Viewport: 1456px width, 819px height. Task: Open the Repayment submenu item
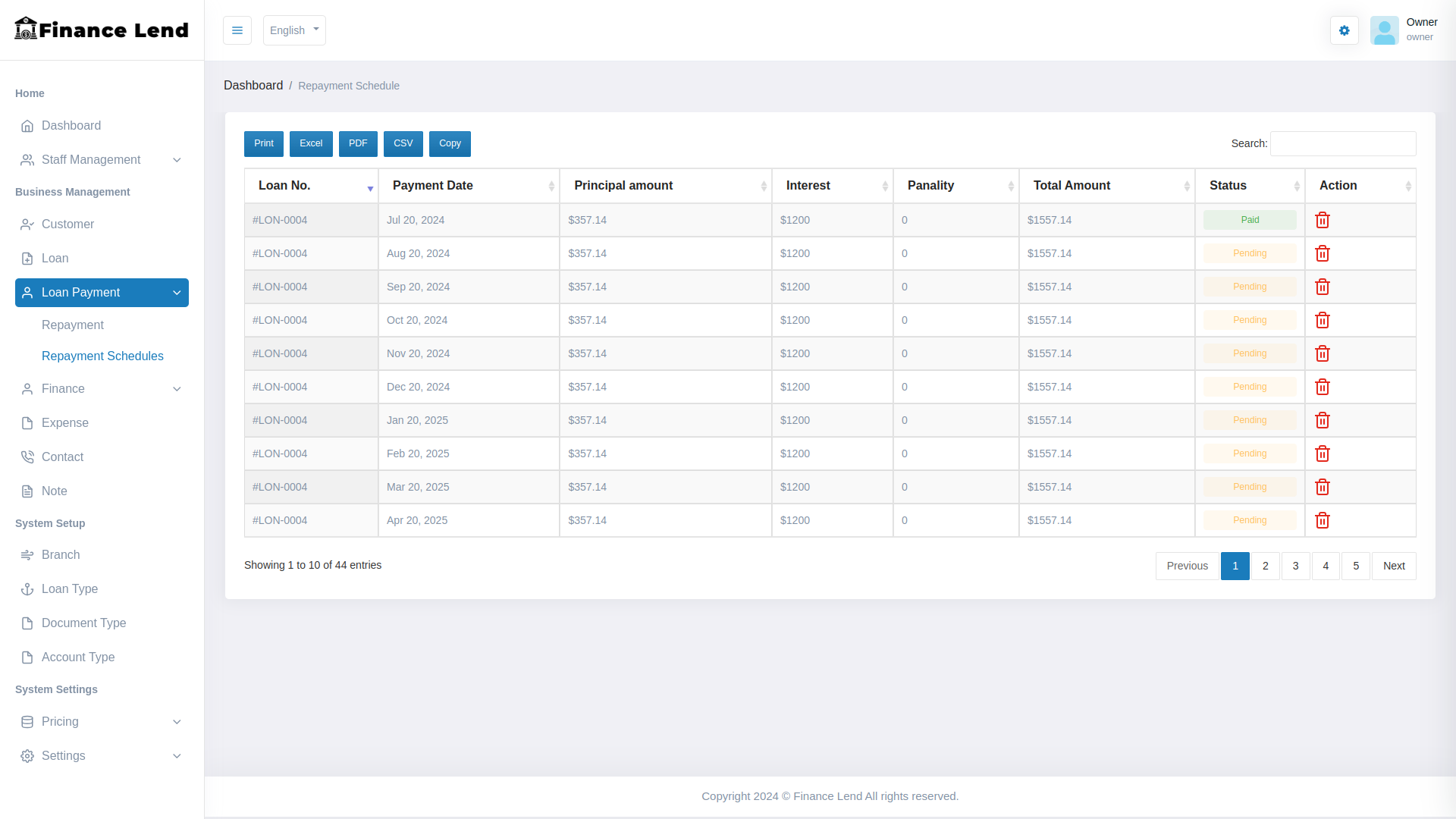73,325
